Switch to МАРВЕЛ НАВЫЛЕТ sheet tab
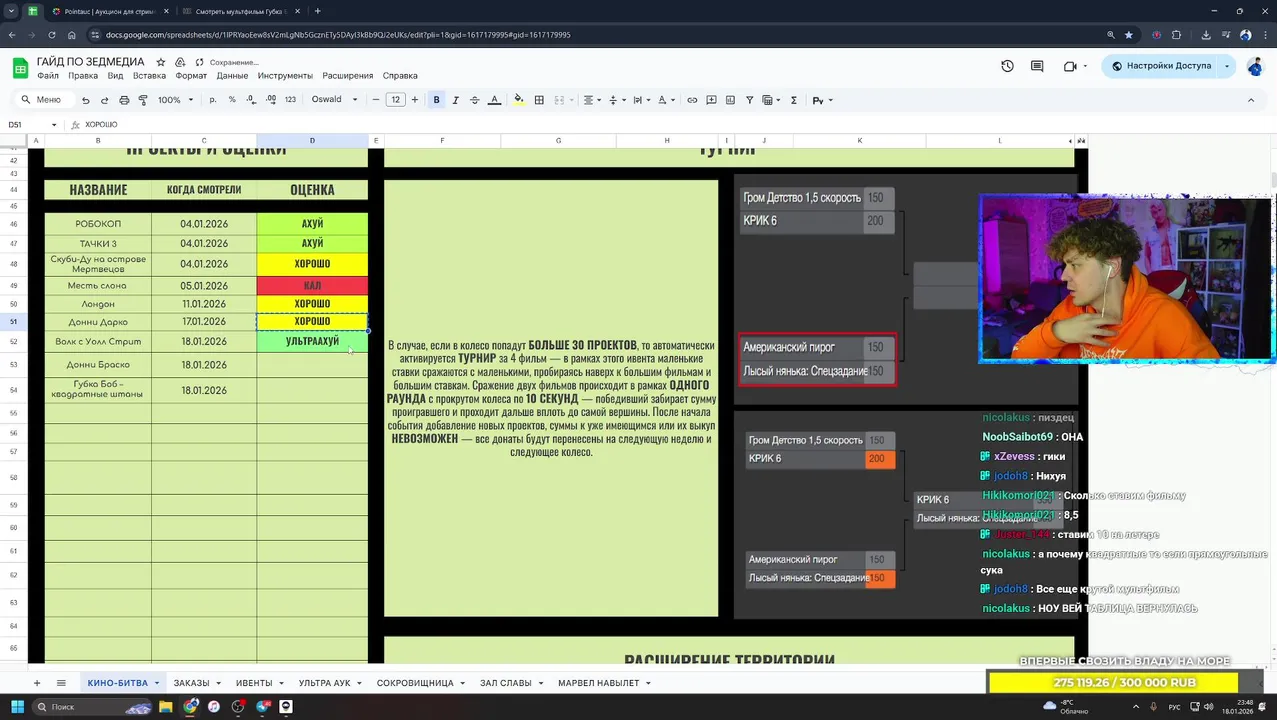The height and width of the screenshot is (720, 1277). tap(598, 683)
